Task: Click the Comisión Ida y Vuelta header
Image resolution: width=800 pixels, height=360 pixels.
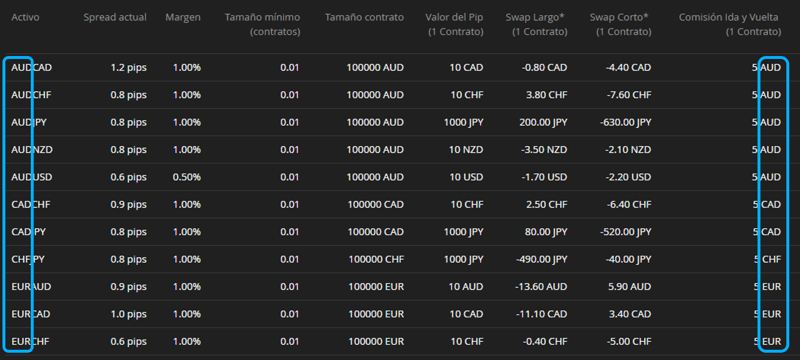Action: (x=729, y=24)
